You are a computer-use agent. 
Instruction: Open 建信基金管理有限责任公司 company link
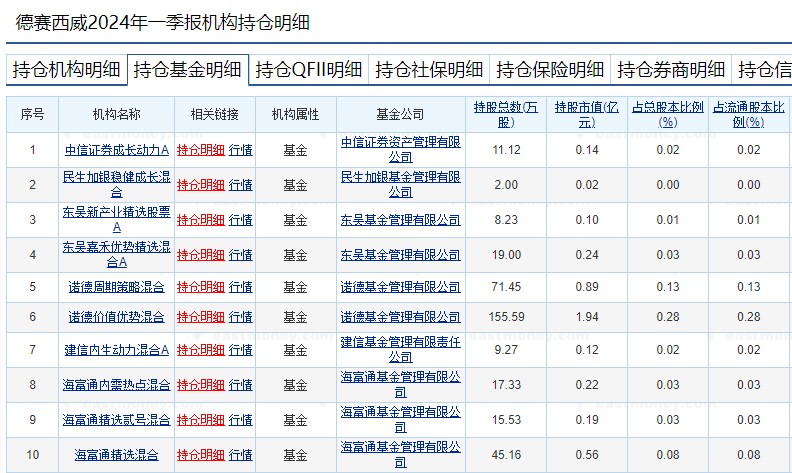[400, 349]
